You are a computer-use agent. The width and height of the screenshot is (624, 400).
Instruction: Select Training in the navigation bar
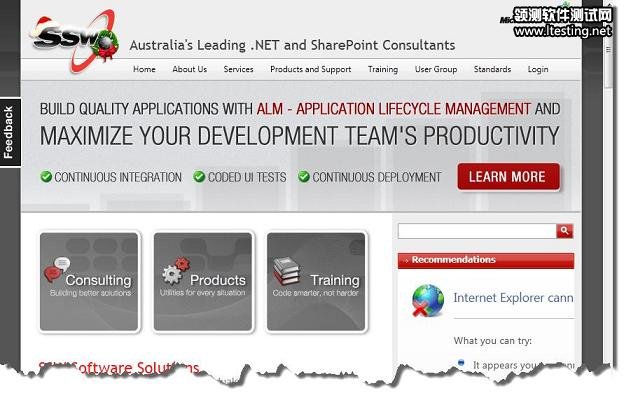[x=382, y=70]
